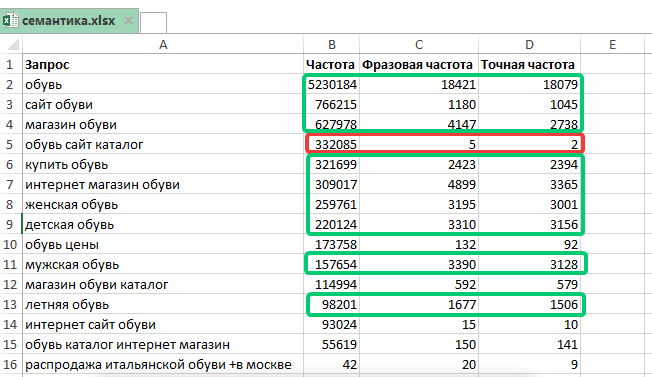Click the 'Фразовая частота' header cell
Image resolution: width=652 pixels, height=377 pixels.
(419, 64)
